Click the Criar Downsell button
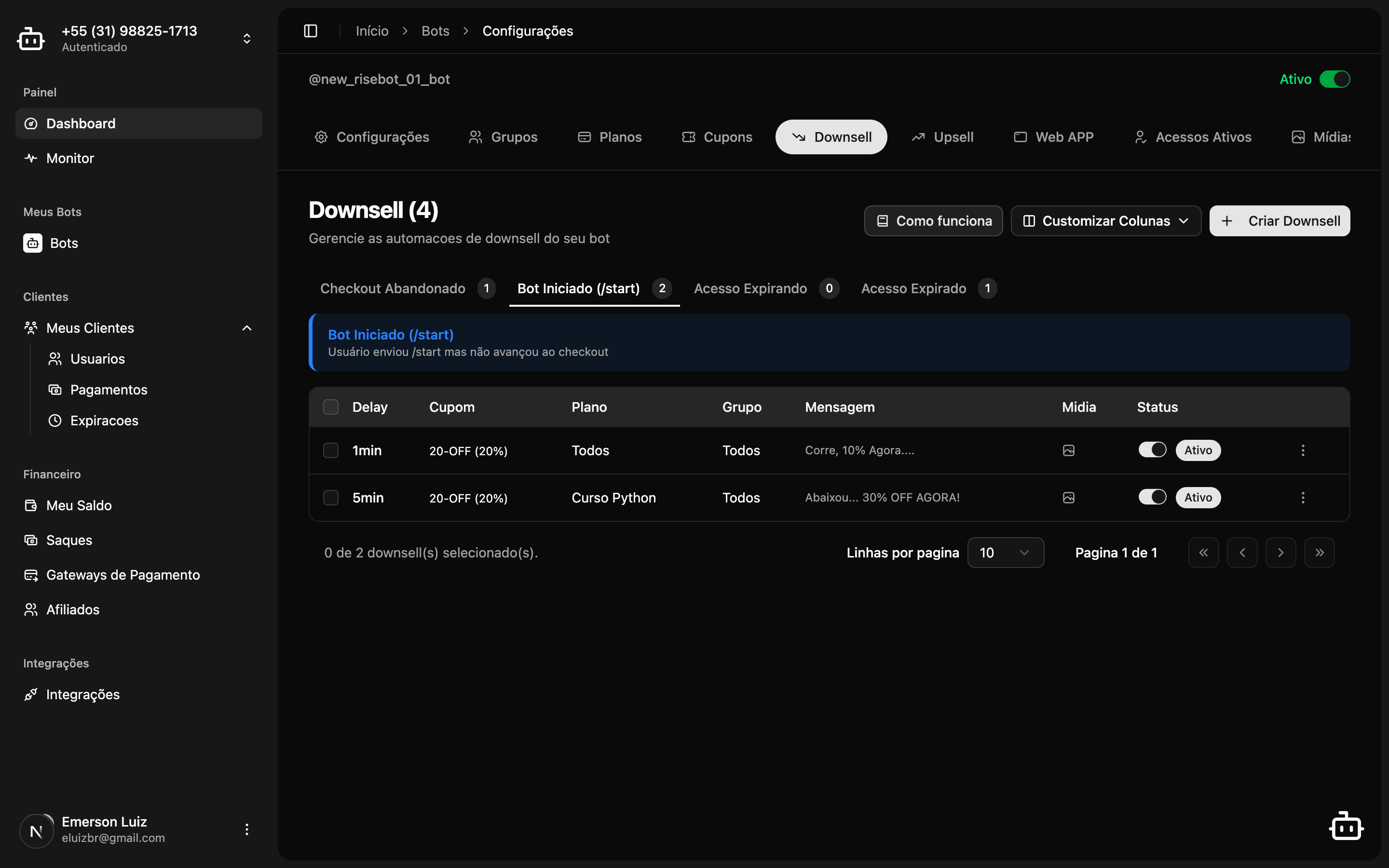 [x=1280, y=221]
